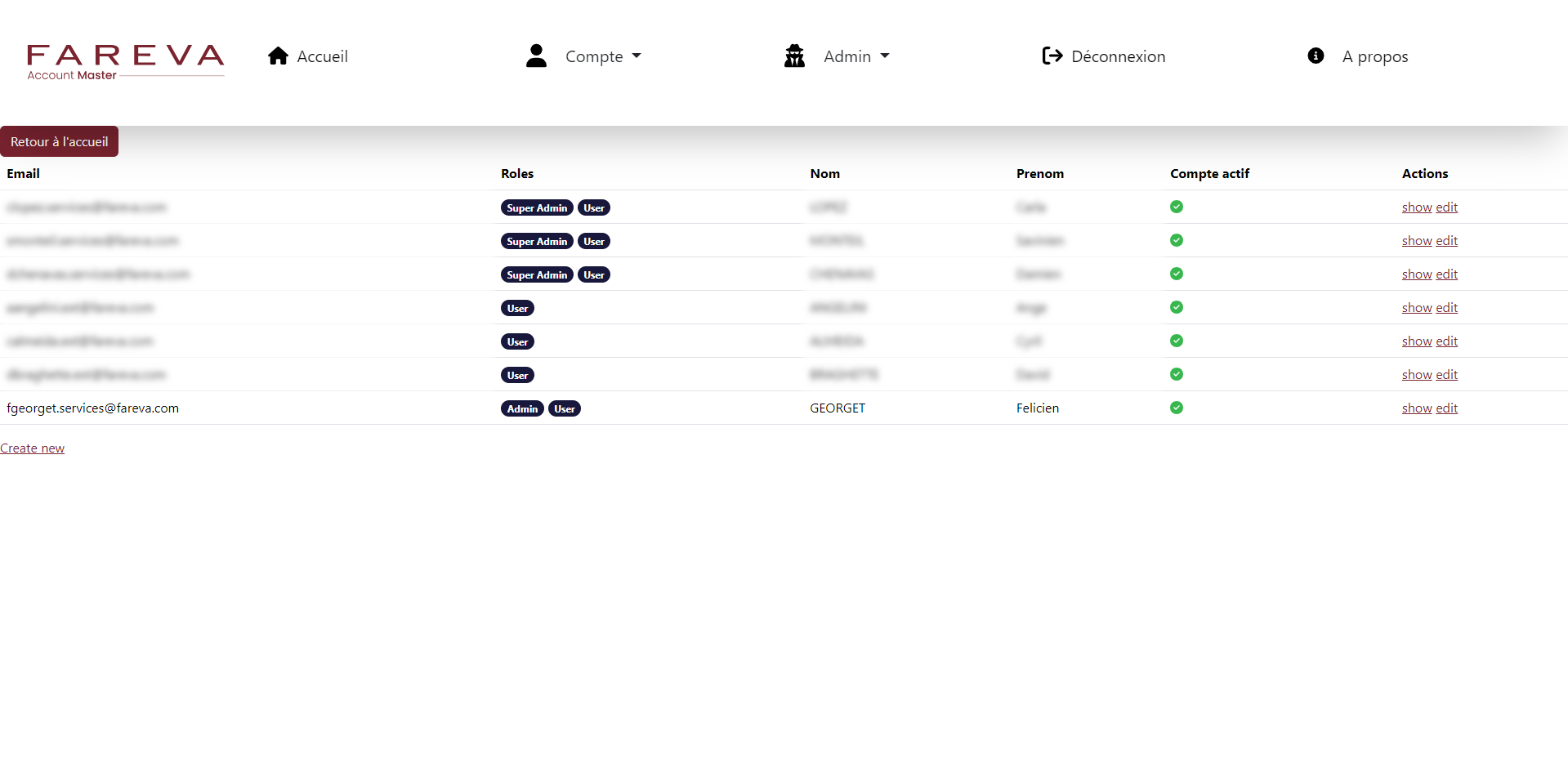Click the user silhouette icon for Compte

click(x=536, y=56)
